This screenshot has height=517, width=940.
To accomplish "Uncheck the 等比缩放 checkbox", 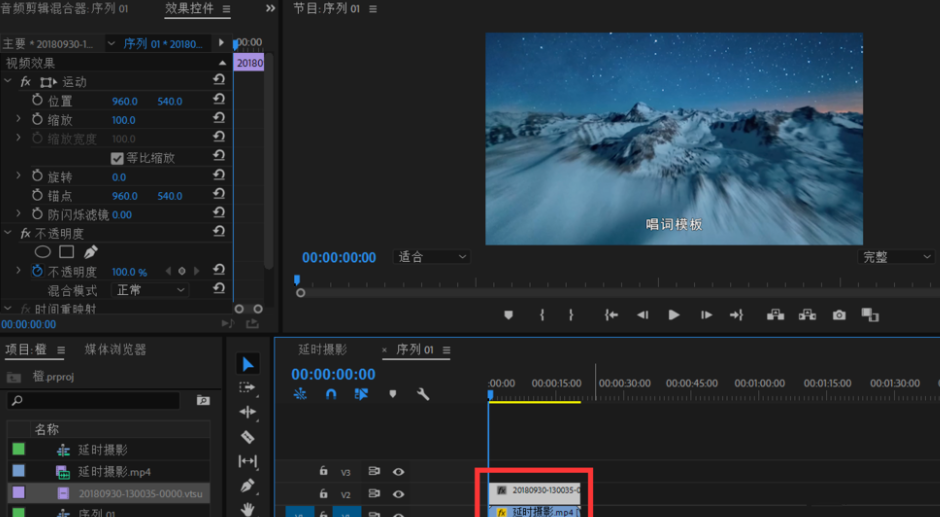I will pos(117,158).
